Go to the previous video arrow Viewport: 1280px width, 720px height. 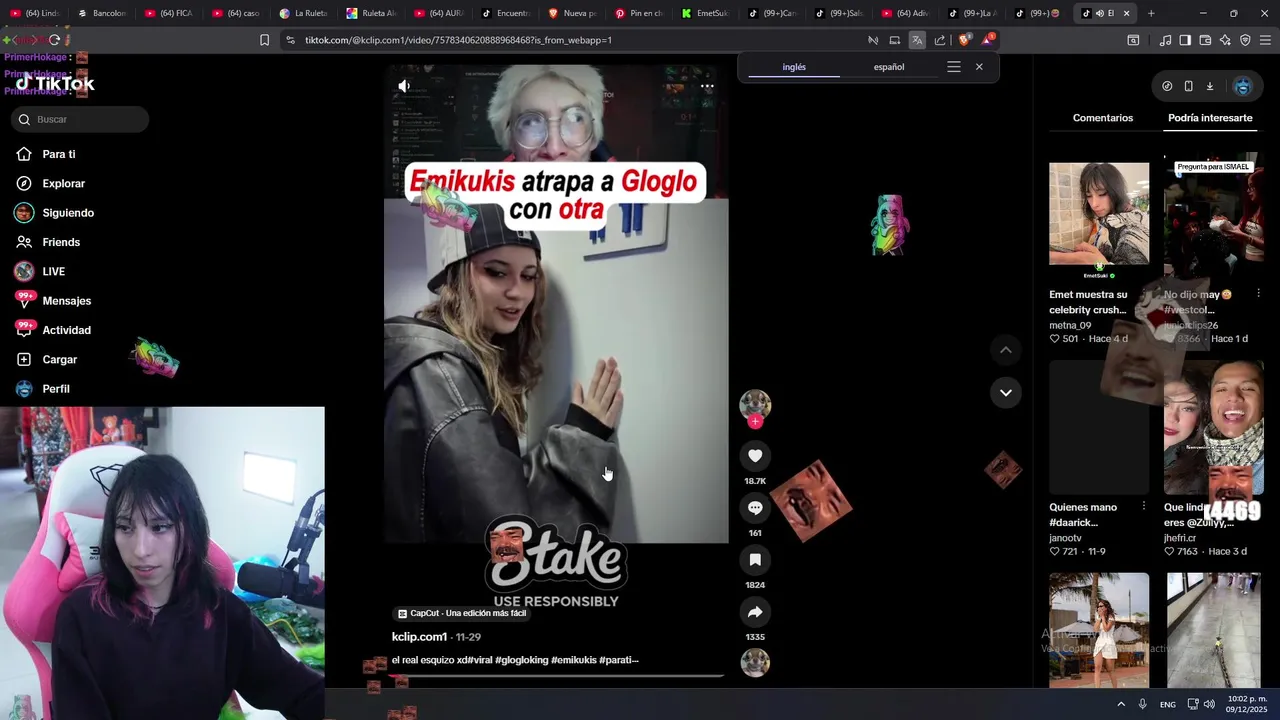tap(1006, 350)
